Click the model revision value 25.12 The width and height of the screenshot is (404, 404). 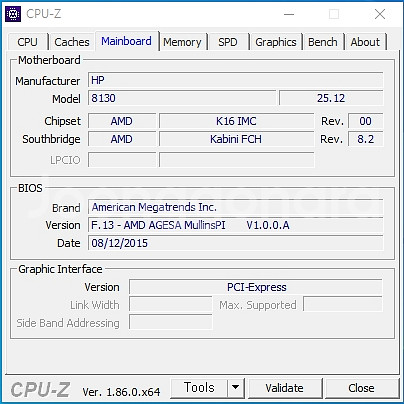pos(331,98)
